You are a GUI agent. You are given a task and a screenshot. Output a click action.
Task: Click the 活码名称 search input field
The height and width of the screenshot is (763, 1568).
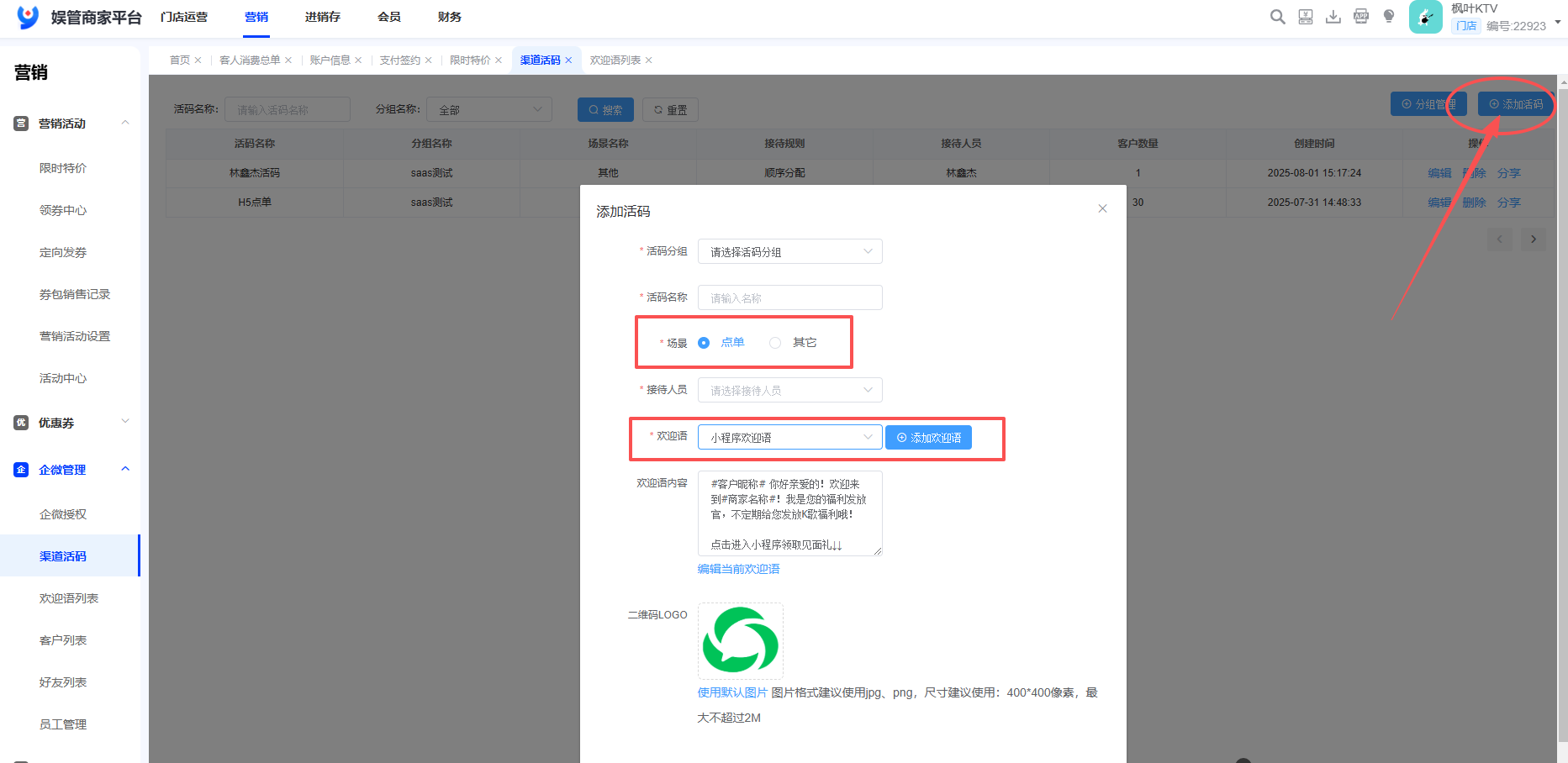click(286, 109)
